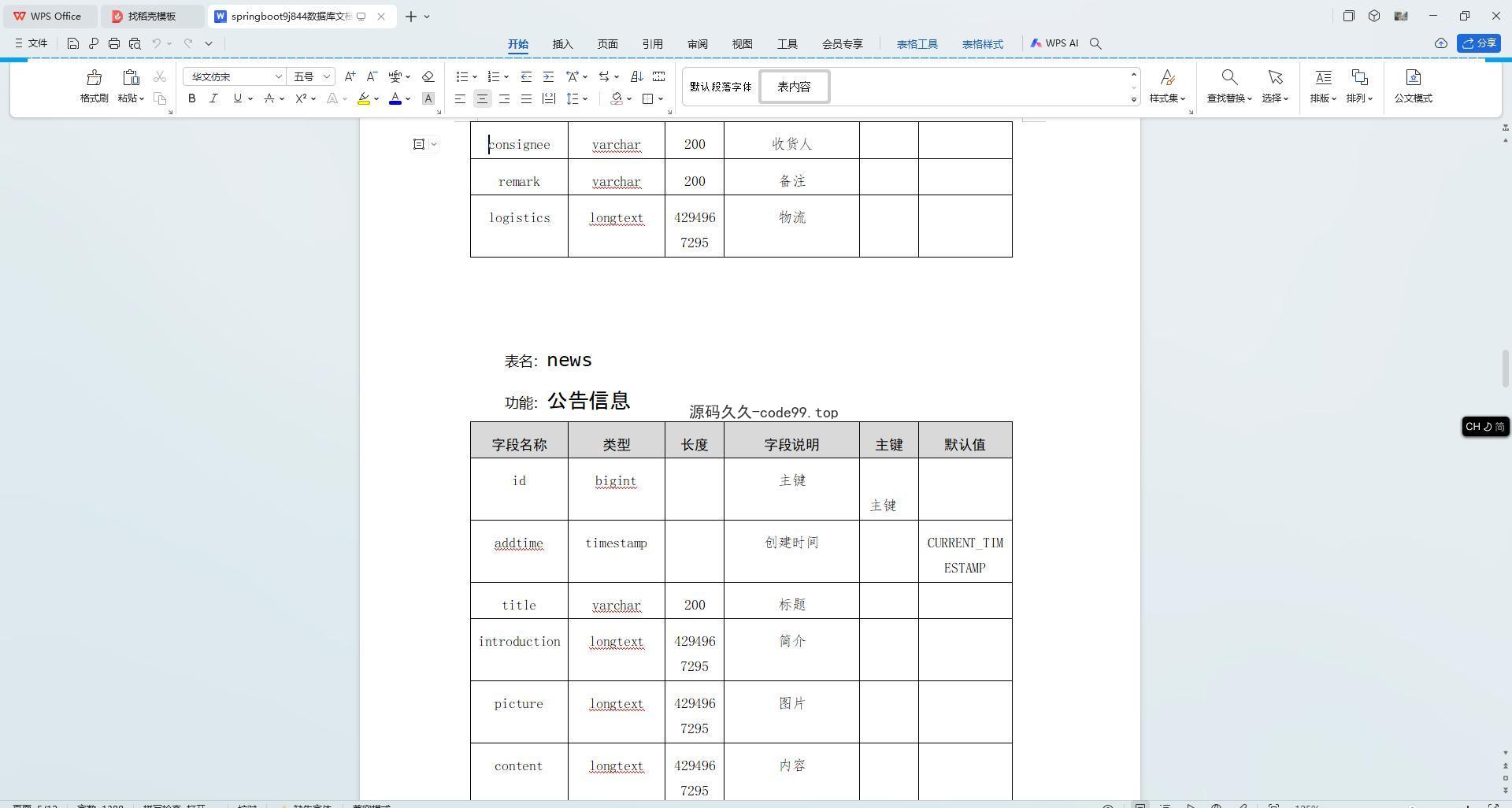This screenshot has height=808, width=1512.
Task: Expand bullet list style dropdown
Action: [x=474, y=77]
